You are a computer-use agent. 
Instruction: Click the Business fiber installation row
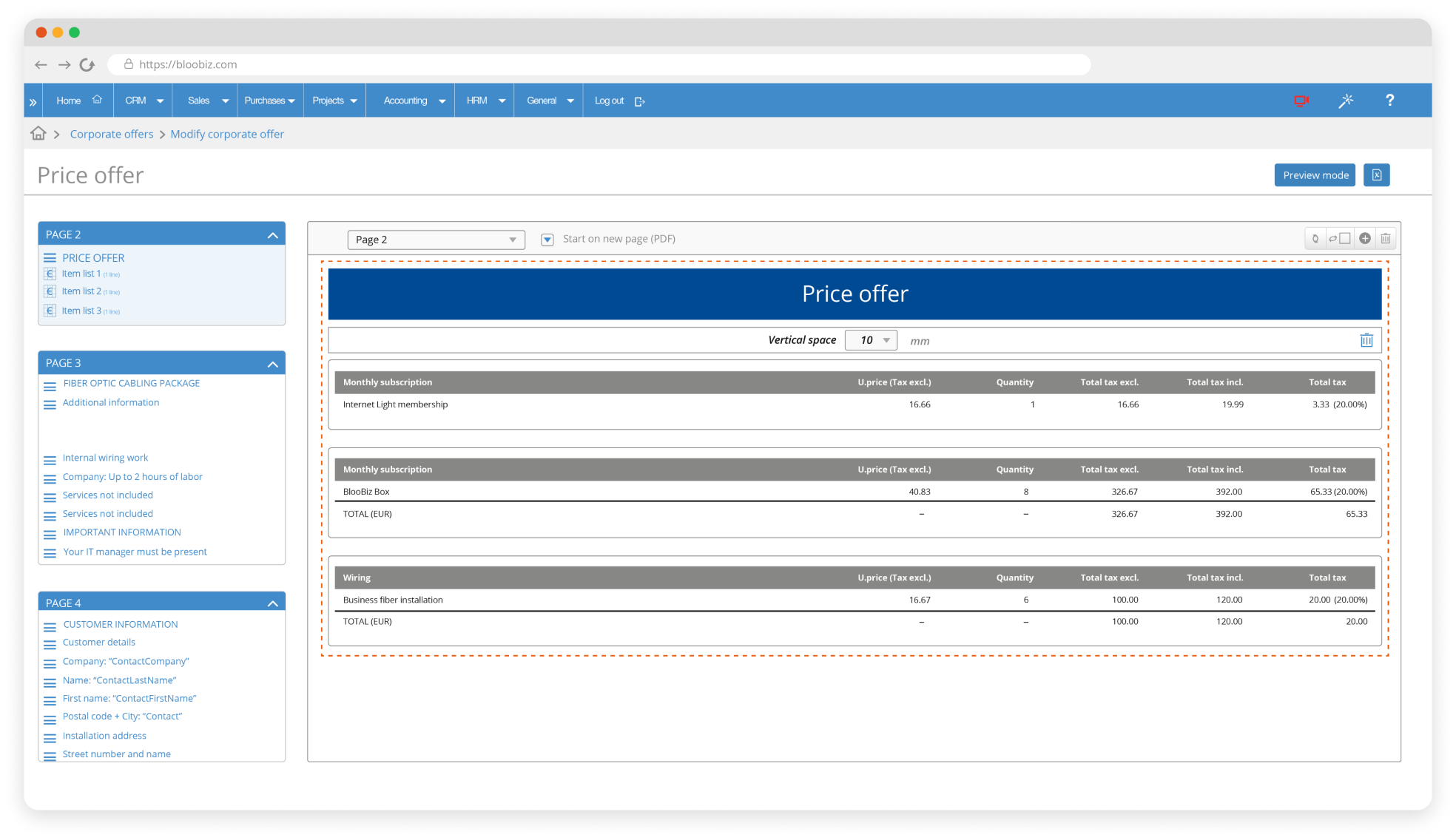coord(855,600)
